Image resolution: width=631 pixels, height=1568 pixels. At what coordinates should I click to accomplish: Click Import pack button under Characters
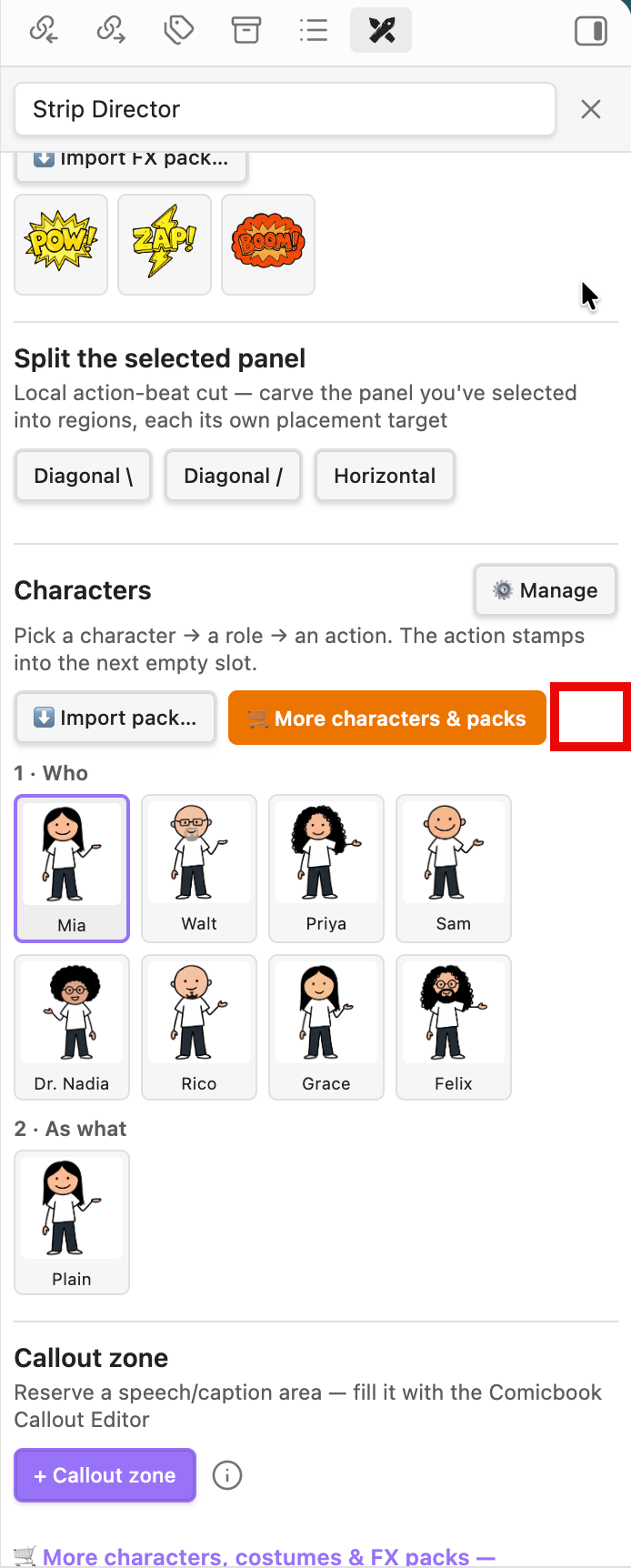pyautogui.click(x=115, y=718)
